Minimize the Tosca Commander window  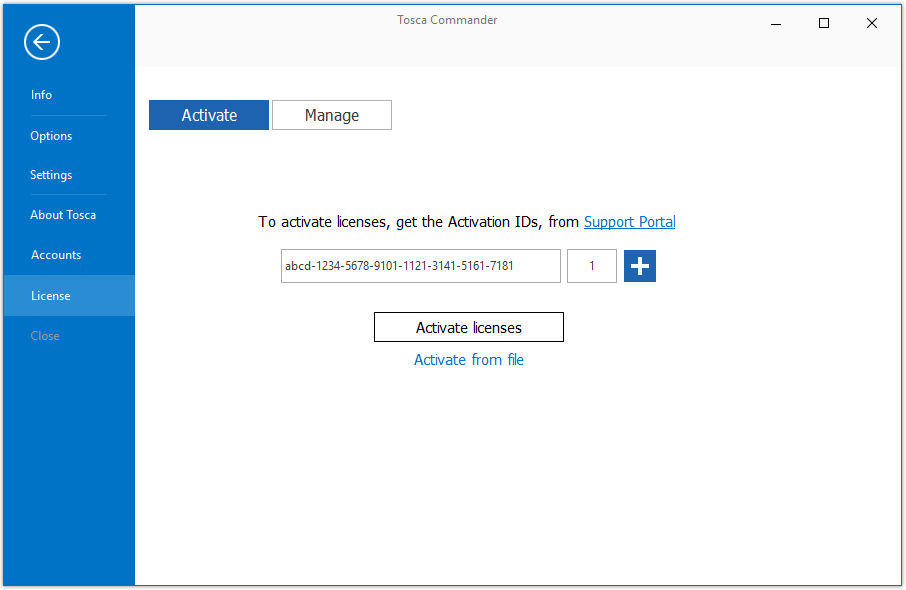(776, 23)
